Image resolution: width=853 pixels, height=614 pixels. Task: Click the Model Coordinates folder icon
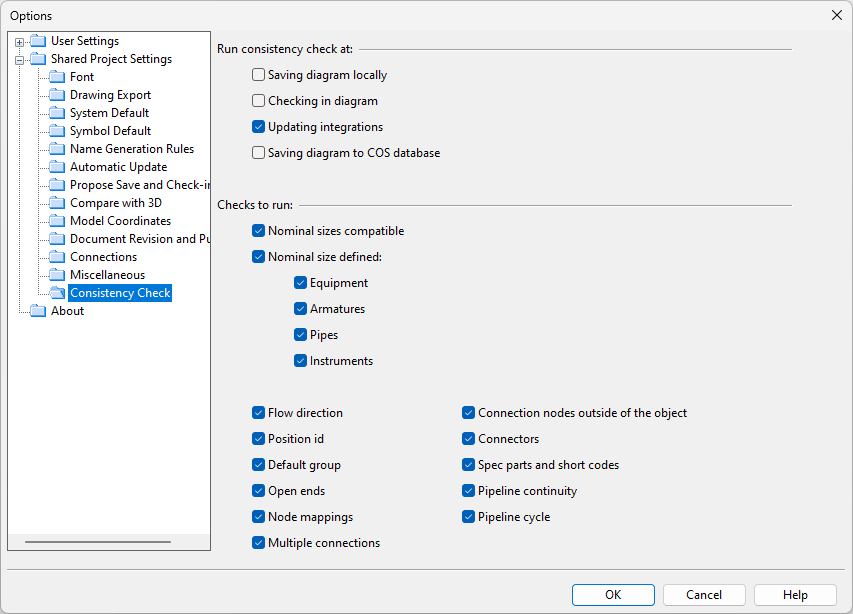[57, 221]
